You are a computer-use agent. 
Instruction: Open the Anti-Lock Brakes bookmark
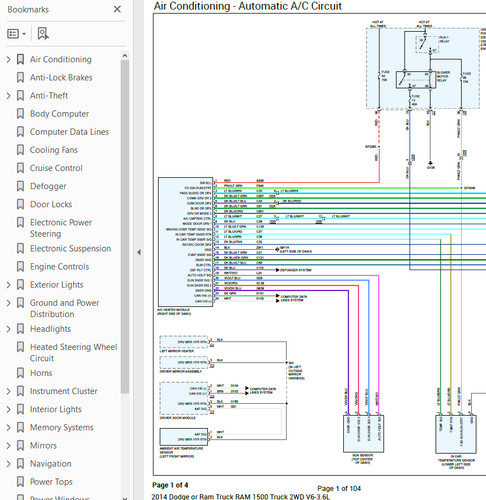(61, 78)
